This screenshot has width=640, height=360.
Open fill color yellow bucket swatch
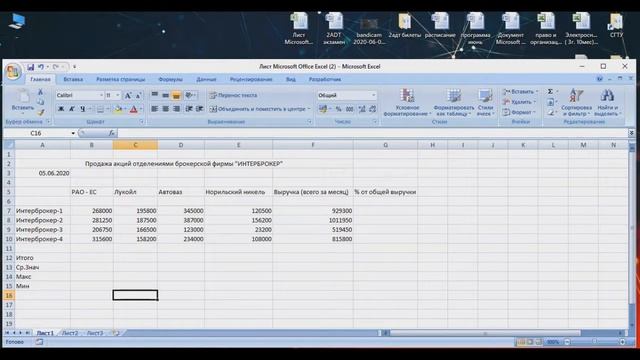118,109
